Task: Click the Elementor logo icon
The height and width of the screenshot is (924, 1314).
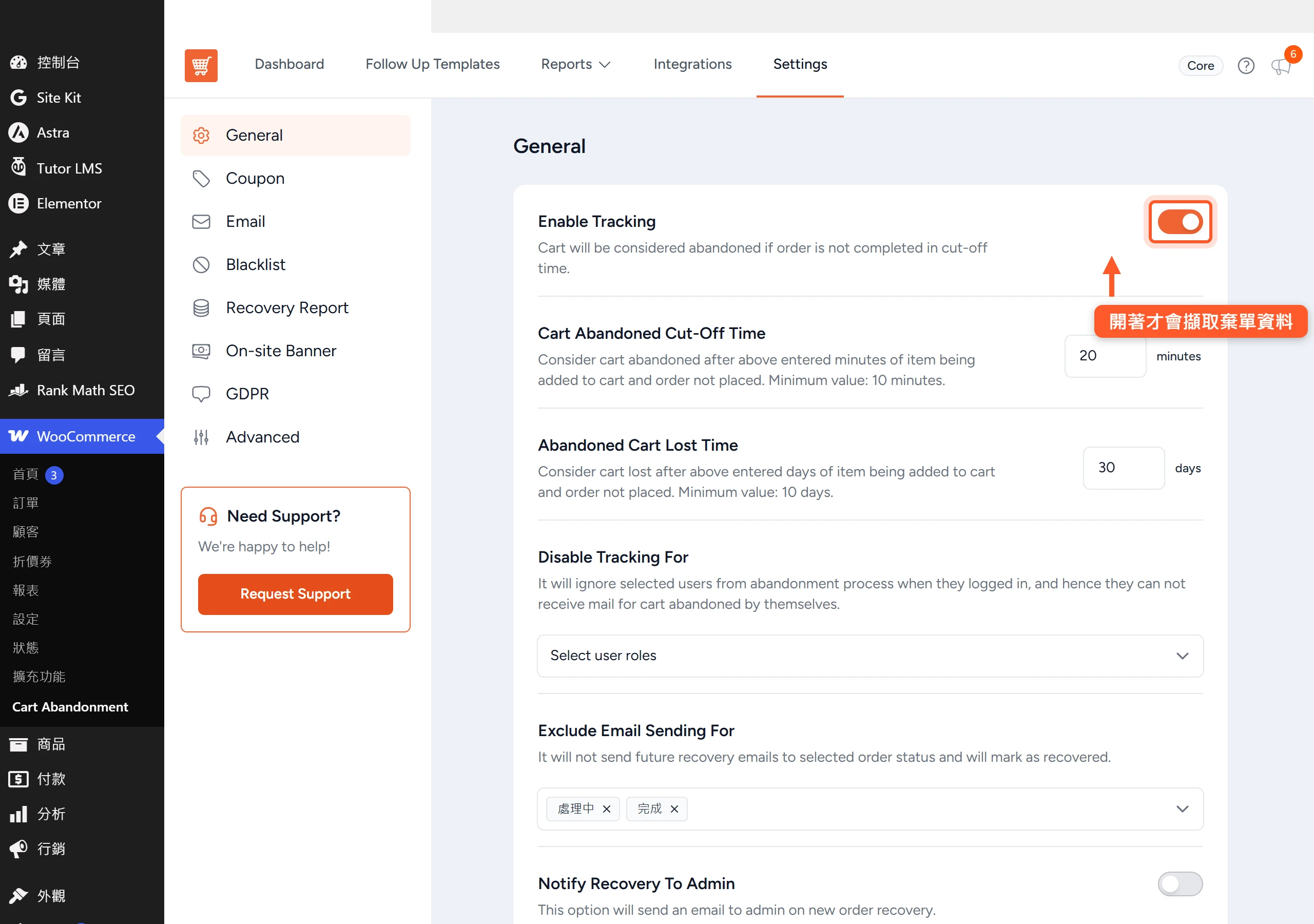Action: coord(18,203)
